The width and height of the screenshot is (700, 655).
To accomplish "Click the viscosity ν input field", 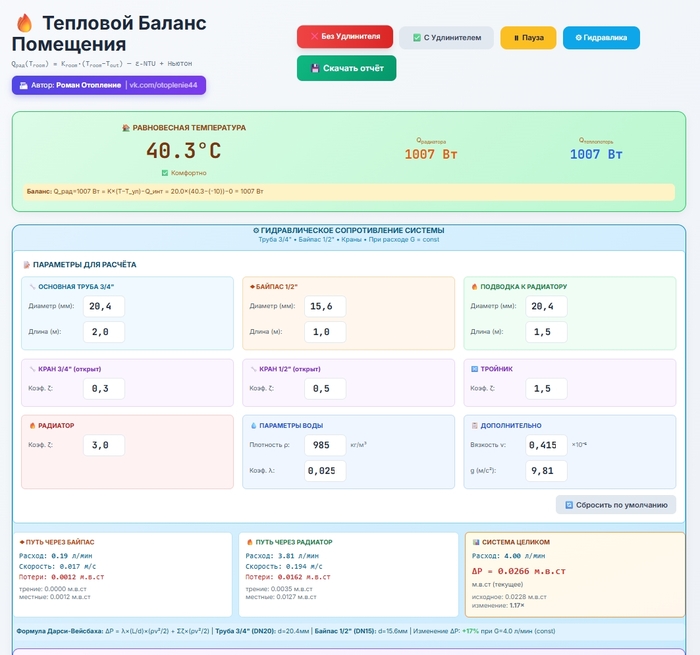I will click(546, 445).
